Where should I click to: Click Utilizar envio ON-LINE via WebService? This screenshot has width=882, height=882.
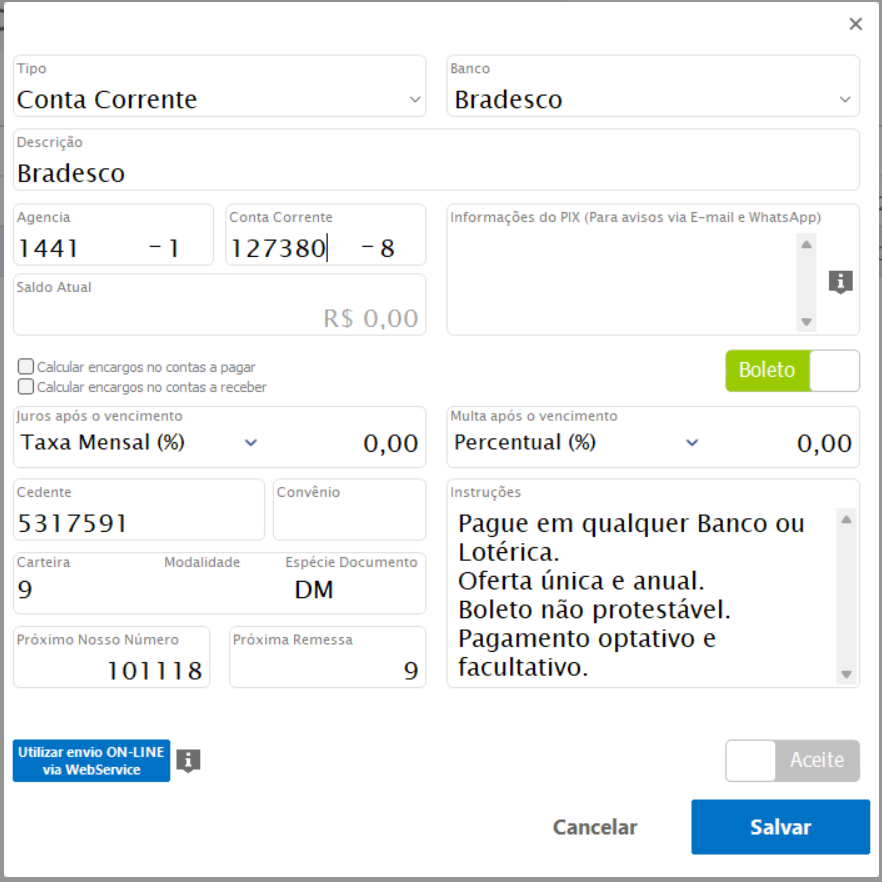pos(91,761)
